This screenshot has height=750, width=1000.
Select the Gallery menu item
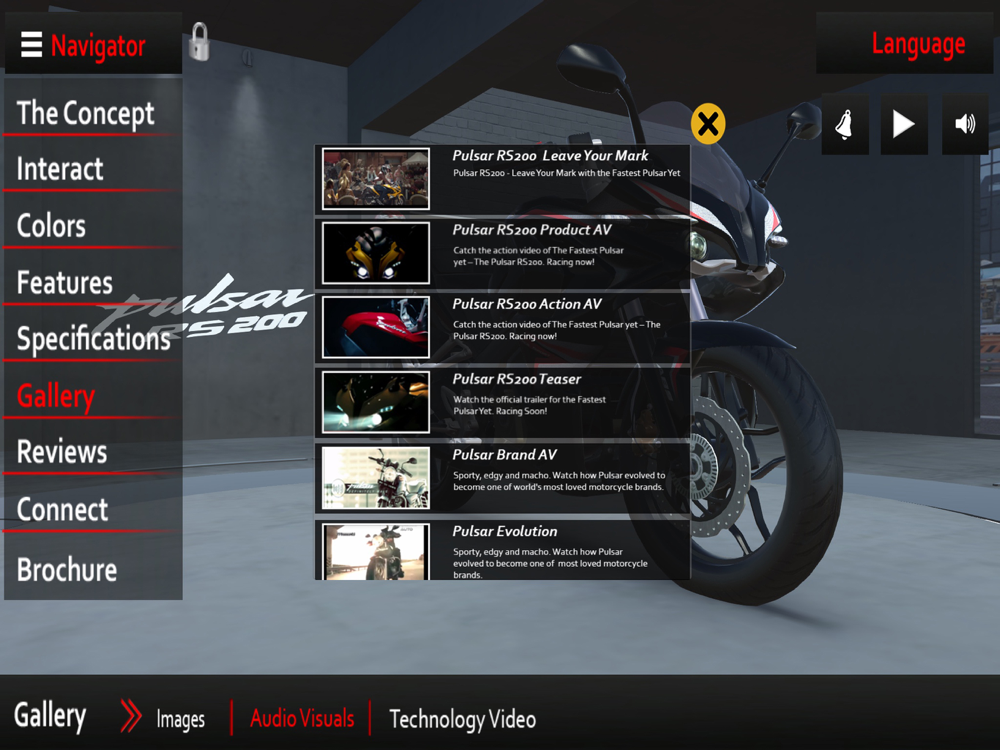click(93, 395)
